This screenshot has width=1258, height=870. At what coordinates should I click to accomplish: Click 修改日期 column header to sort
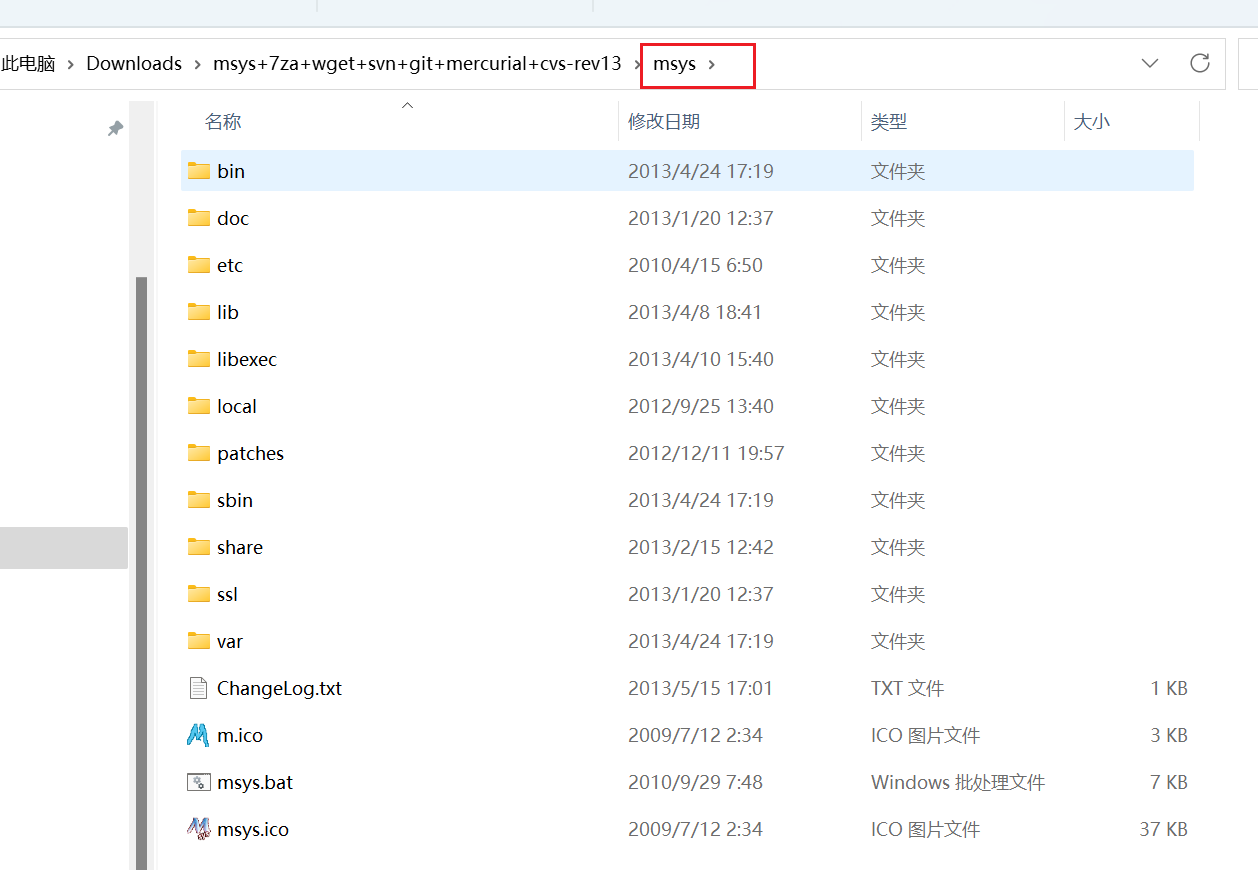665,121
